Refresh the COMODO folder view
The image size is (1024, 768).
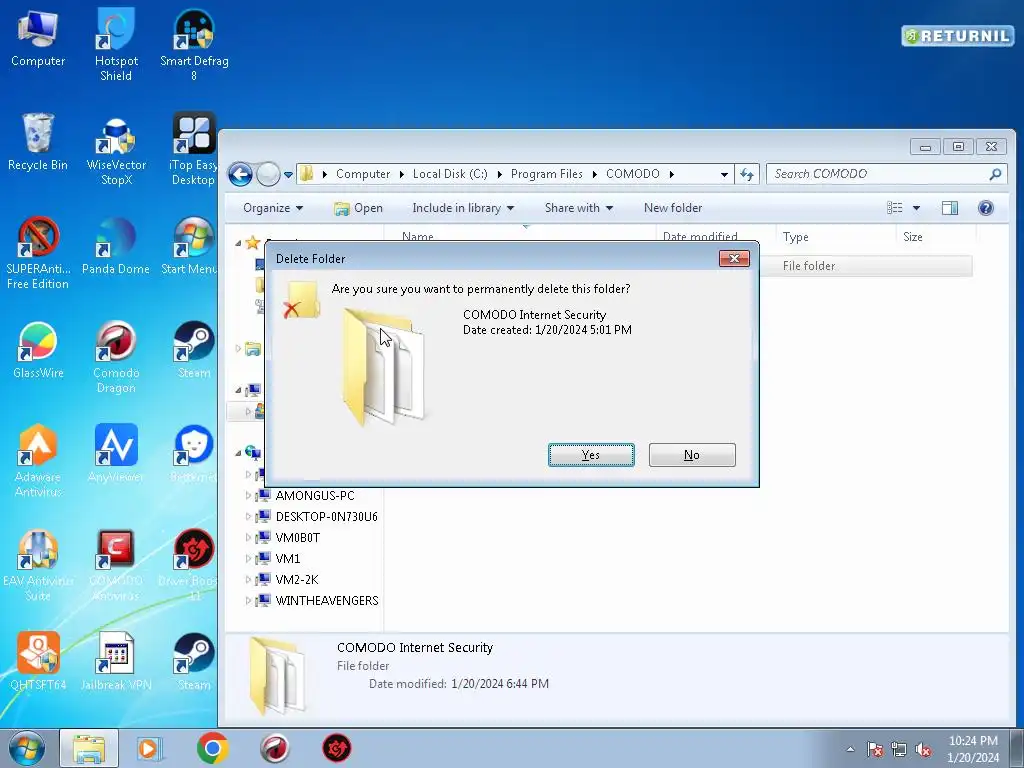746,174
